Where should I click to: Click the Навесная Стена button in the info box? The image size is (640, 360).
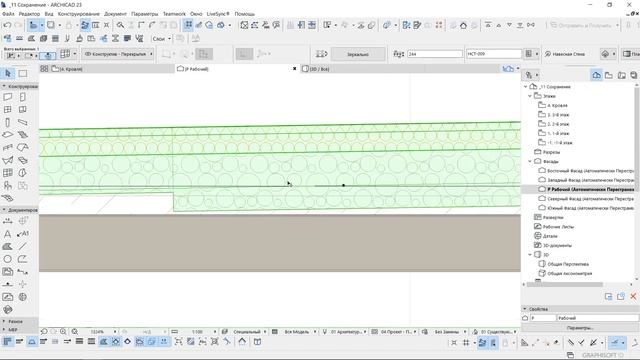(x=565, y=54)
